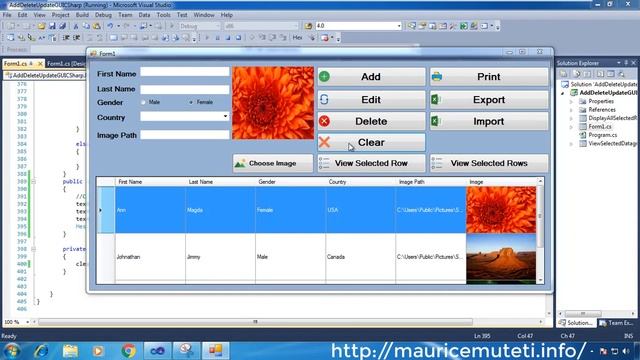Click the code editor horizontal scrollbar
Image resolution: width=640 pixels, height=360 pixels.
point(255,322)
